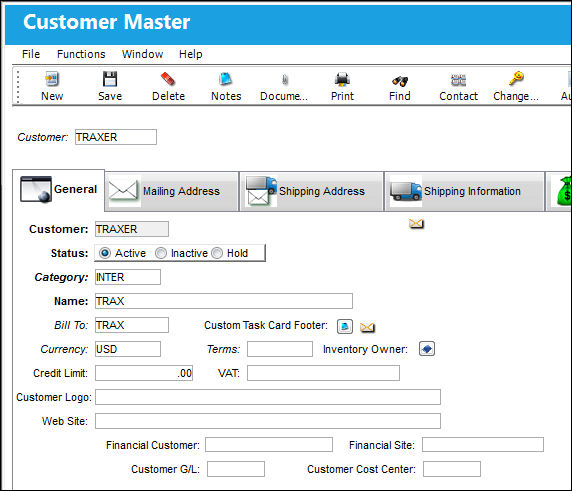572x491 pixels.
Task: Click the Web Site field
Action: (x=268, y=421)
